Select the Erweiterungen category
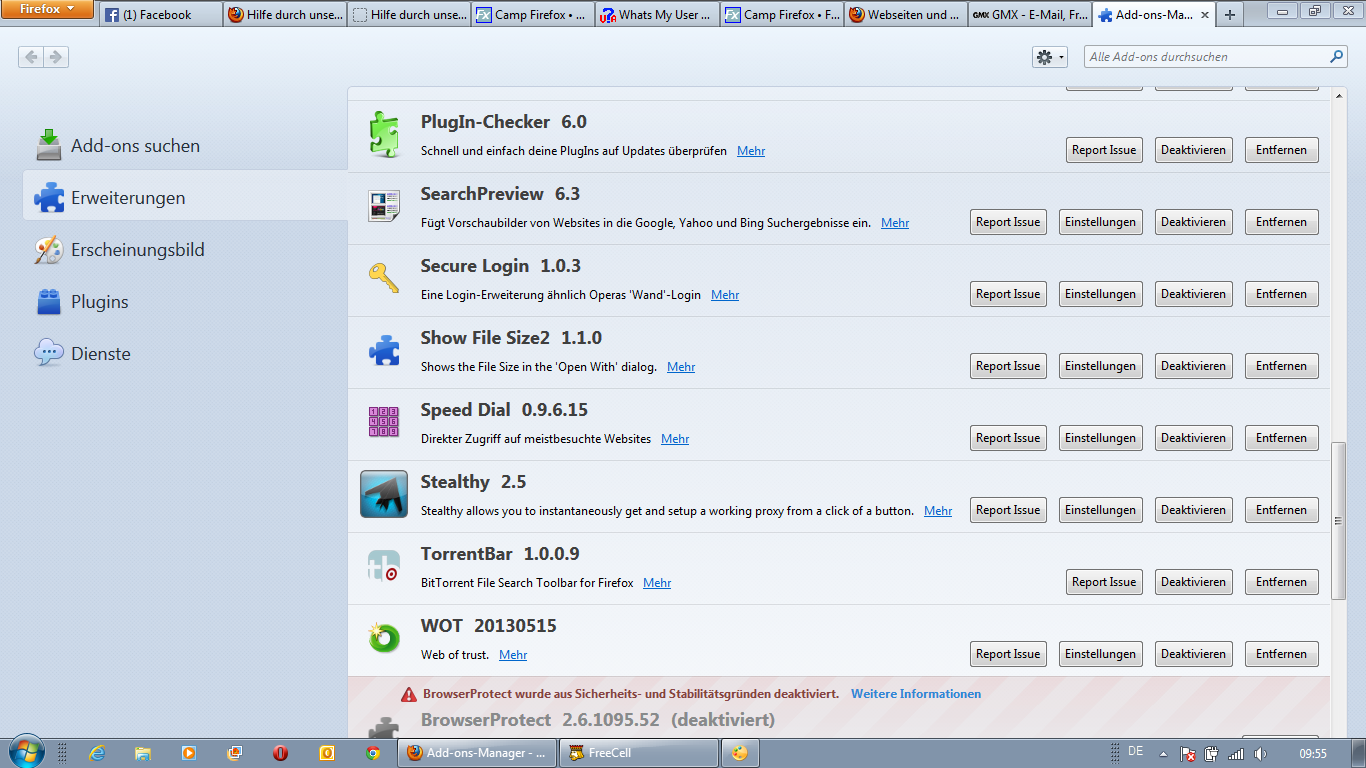 [185, 198]
